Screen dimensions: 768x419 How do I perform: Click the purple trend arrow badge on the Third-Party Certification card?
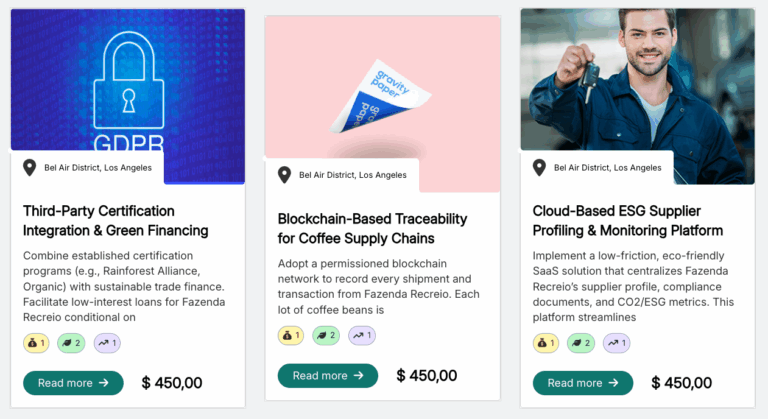(x=107, y=343)
